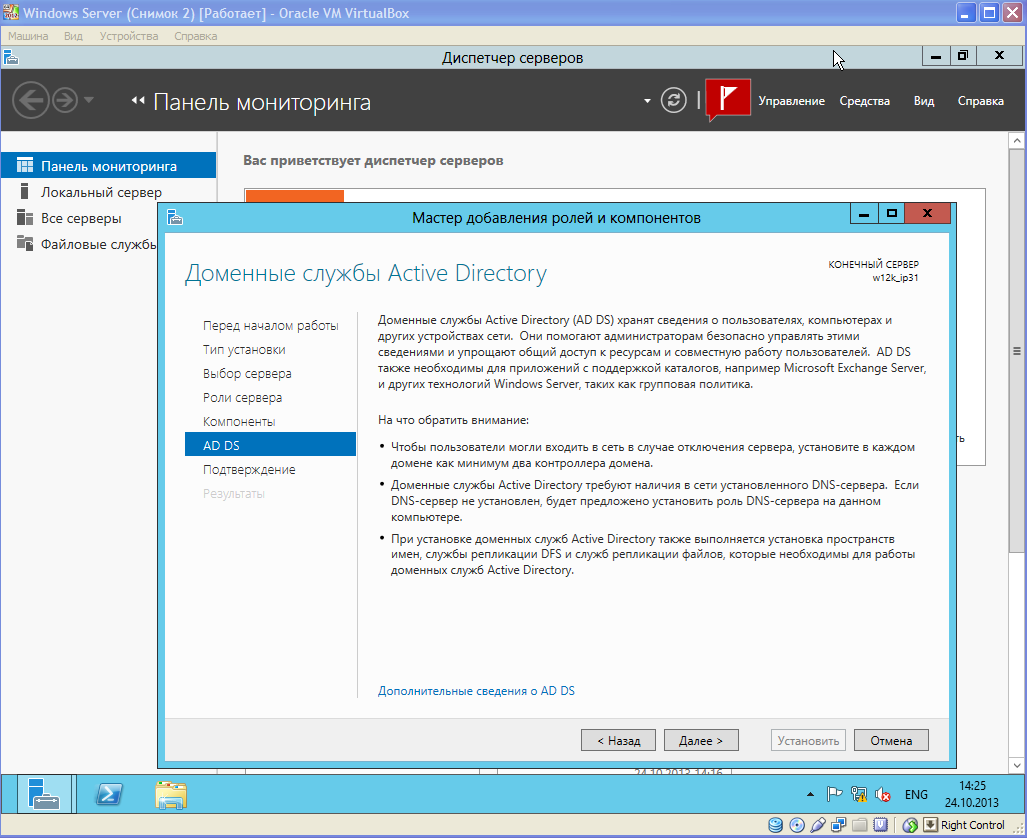Switch the ENG input language indicator

(916, 794)
